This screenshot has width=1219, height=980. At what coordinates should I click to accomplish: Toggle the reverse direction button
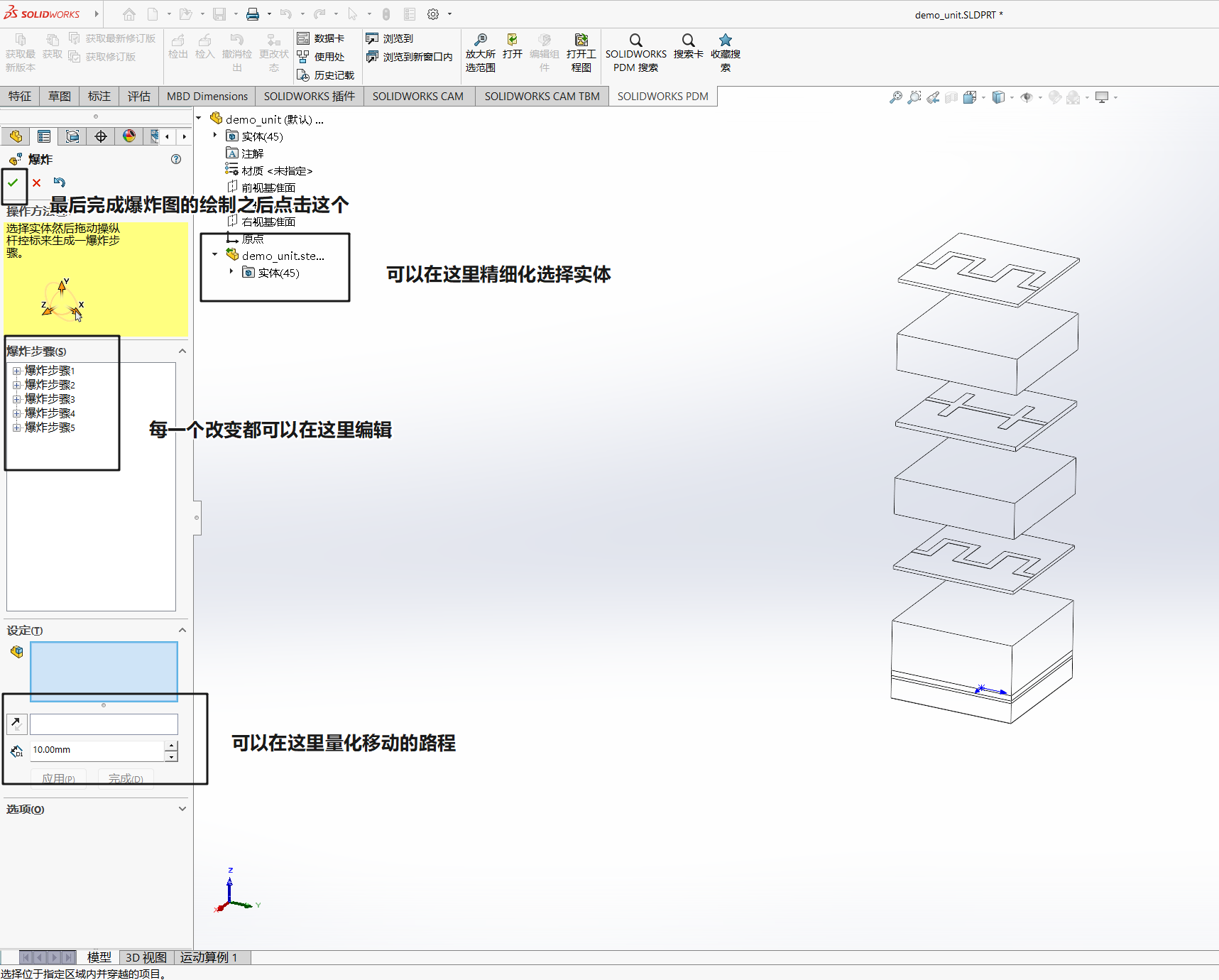coord(16,724)
